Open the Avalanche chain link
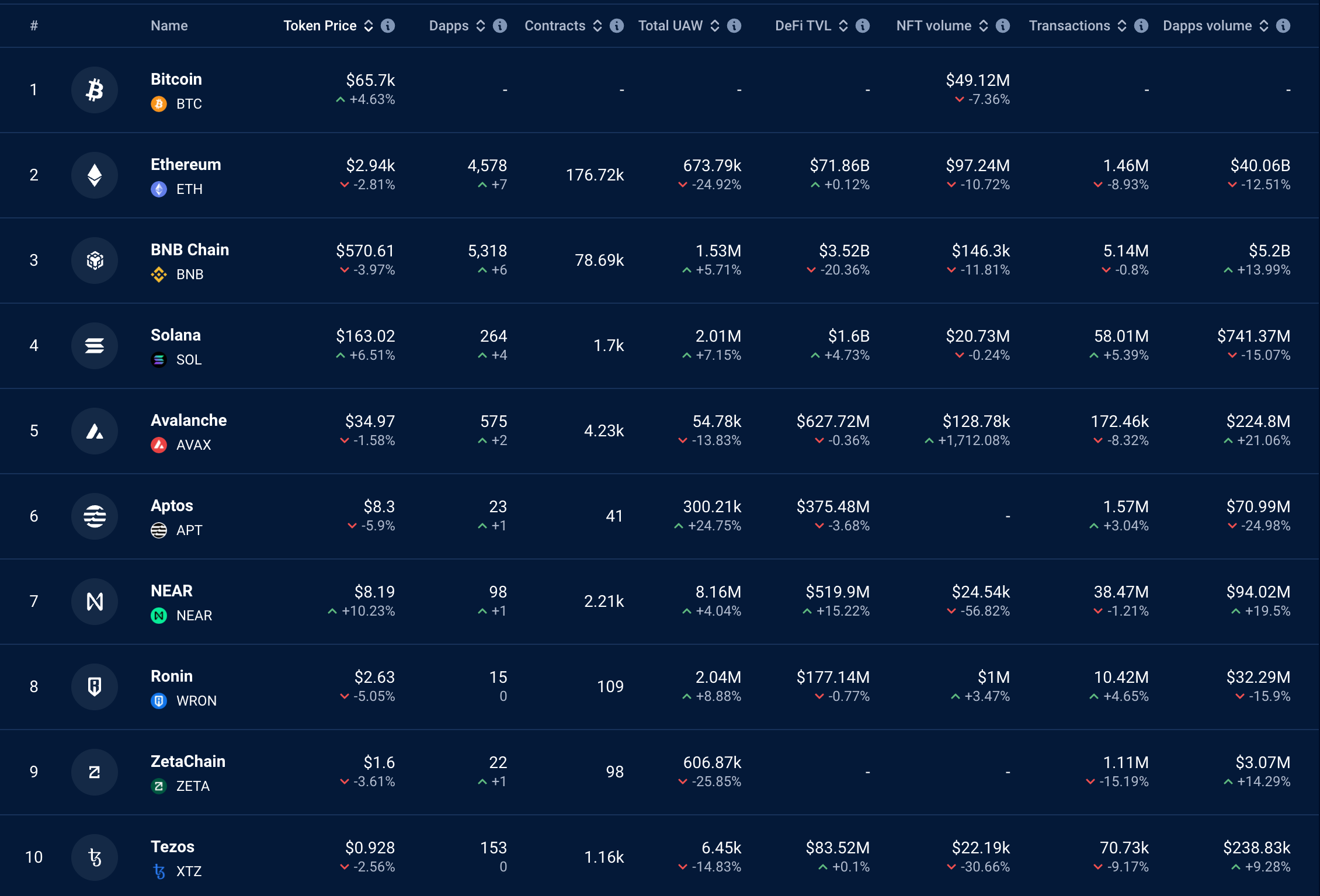 (189, 421)
